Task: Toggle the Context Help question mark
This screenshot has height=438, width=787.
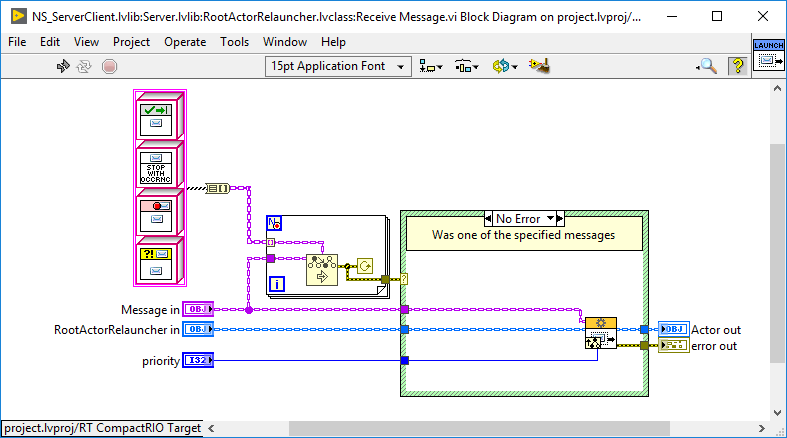Action: (738, 66)
